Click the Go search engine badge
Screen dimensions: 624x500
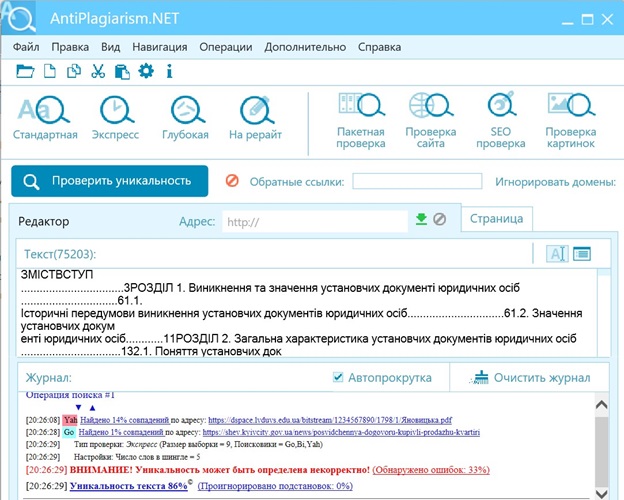click(x=69, y=432)
